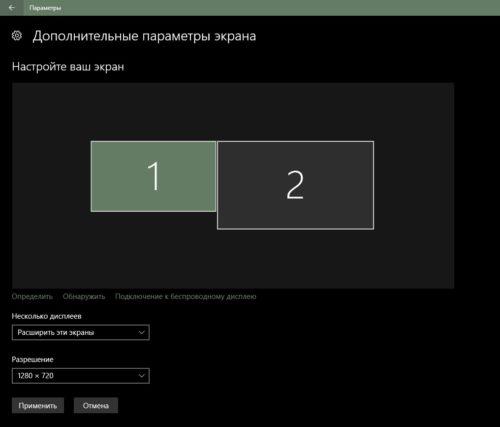500x427 pixels.
Task: Open the Расширить эти экраны dropdown
Action: click(x=81, y=332)
